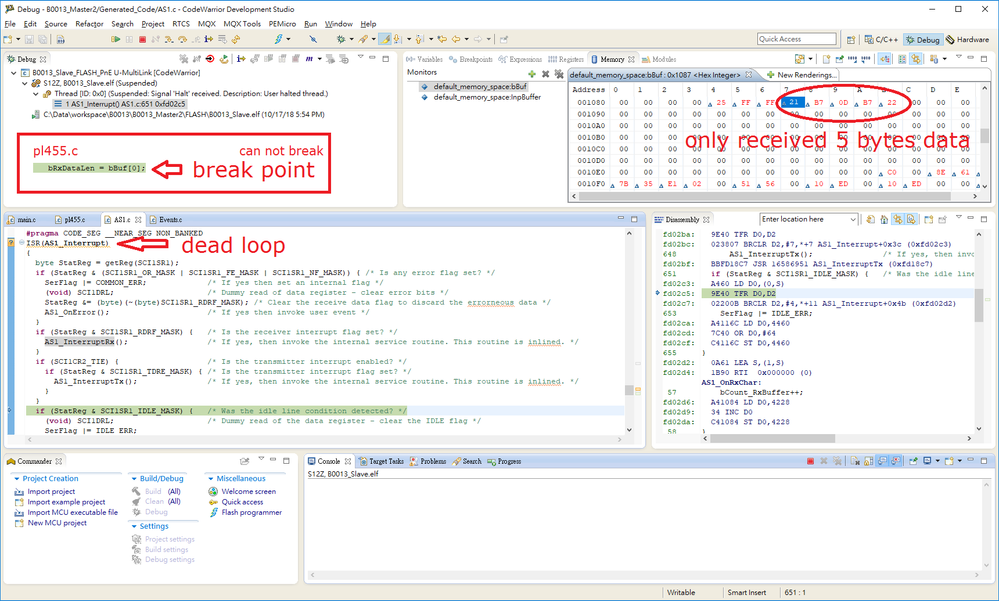Image resolution: width=999 pixels, height=601 pixels.
Task: Click Quick access in Miscellaneous section
Action: [x=242, y=502]
